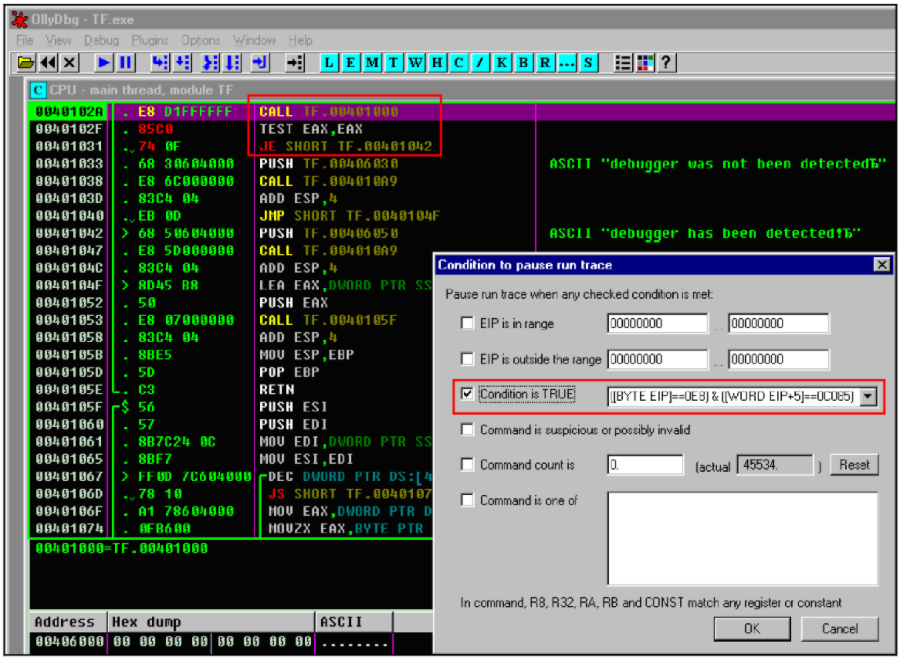Cancel the run trace condition dialog

[x=840, y=629]
